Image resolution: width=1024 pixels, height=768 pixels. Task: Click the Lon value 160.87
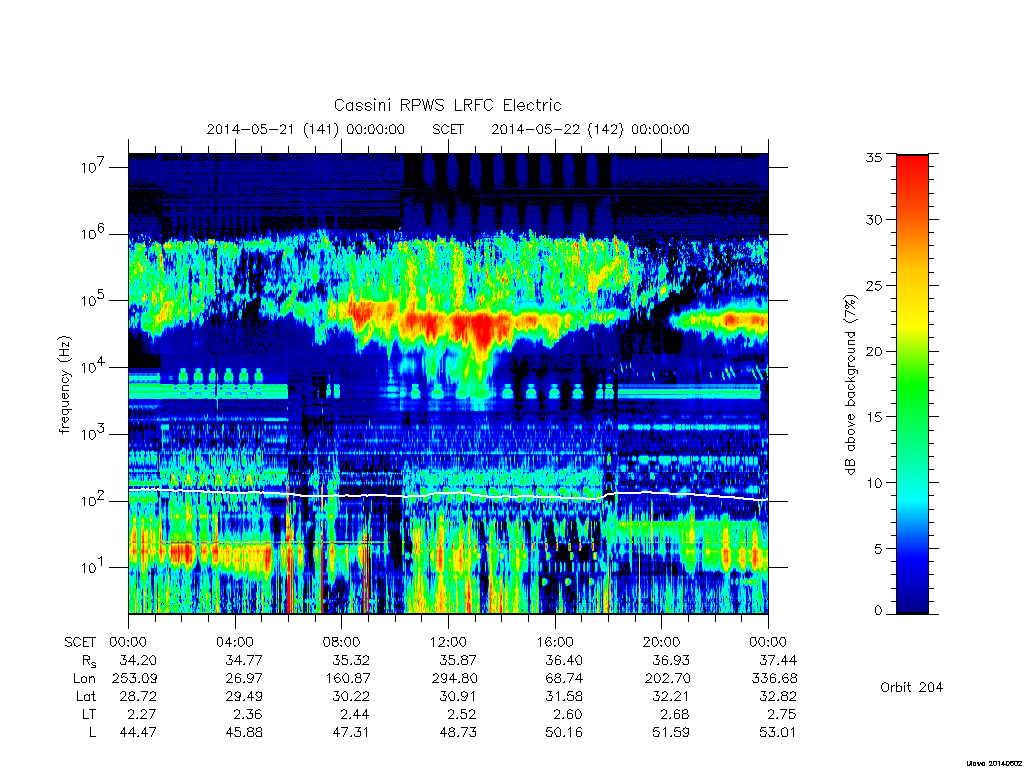click(347, 679)
